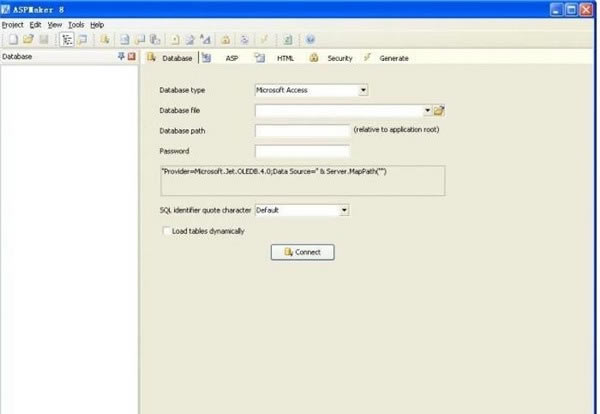This screenshot has width=600, height=414.
Task: Expand the Database file dropdown arrow
Action: [x=427, y=111]
